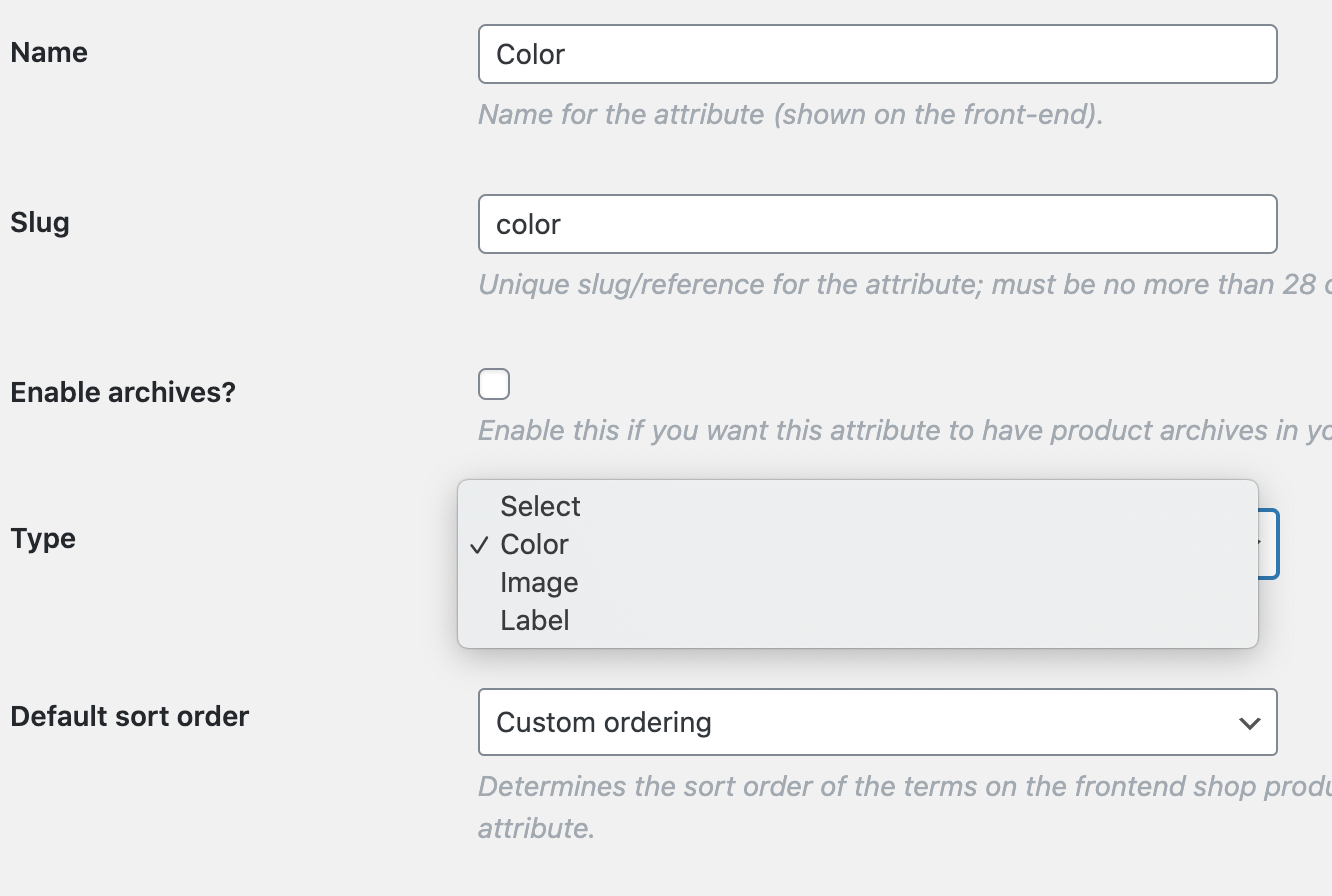Open the Custom ordering dropdown
This screenshot has width=1332, height=896.
(877, 722)
